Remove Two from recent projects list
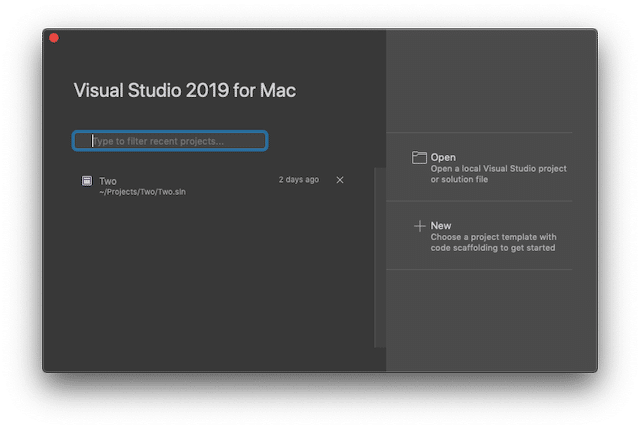640x429 pixels. pos(340,180)
